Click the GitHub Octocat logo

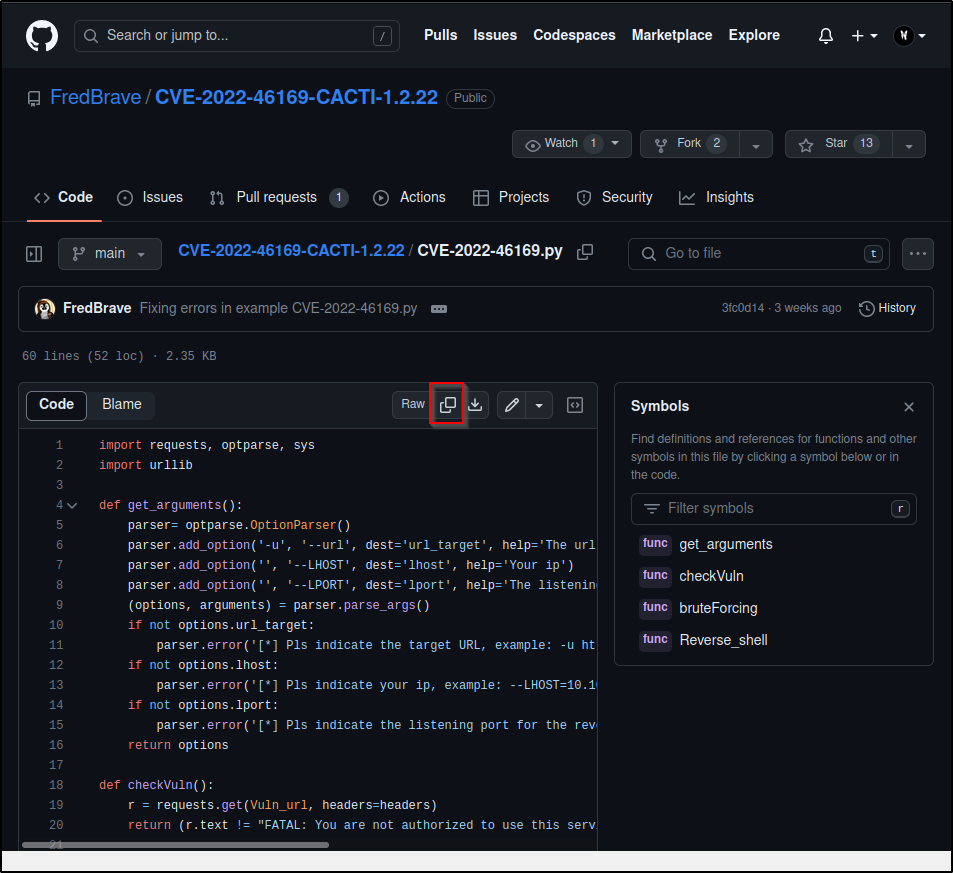point(42,36)
